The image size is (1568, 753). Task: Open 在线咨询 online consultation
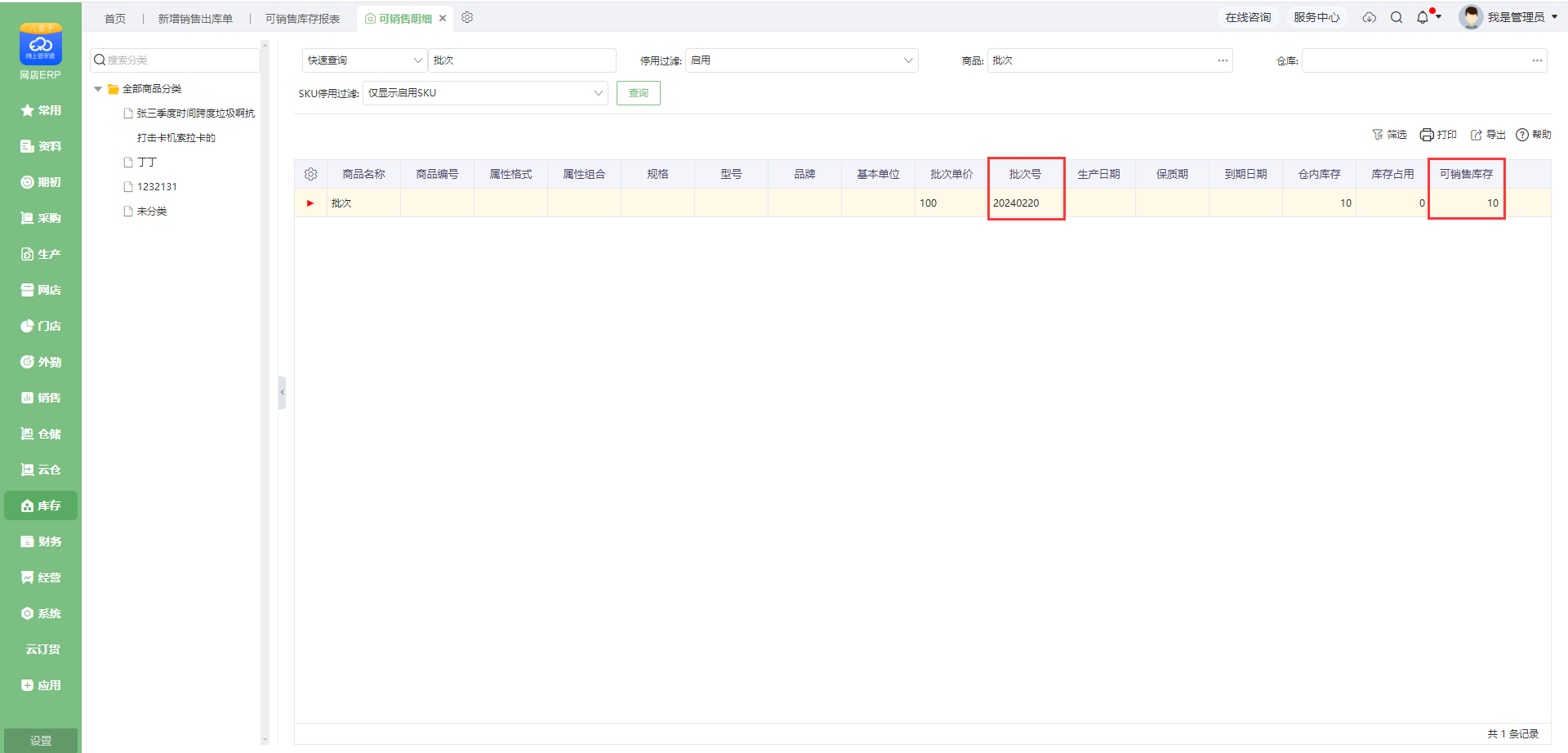(x=1248, y=17)
